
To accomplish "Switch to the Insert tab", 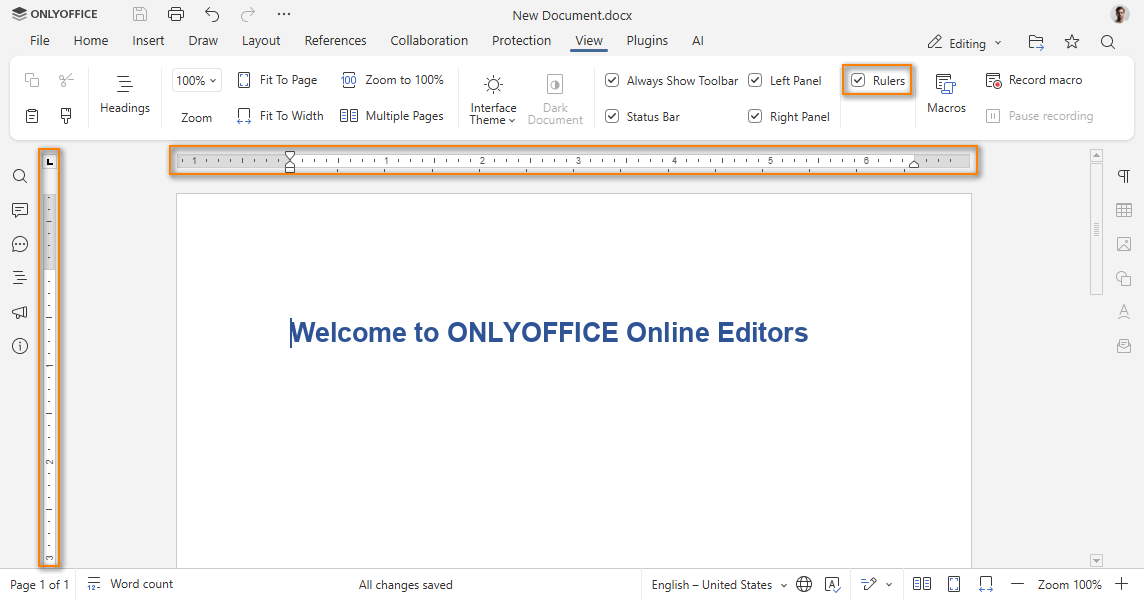I will click(148, 41).
